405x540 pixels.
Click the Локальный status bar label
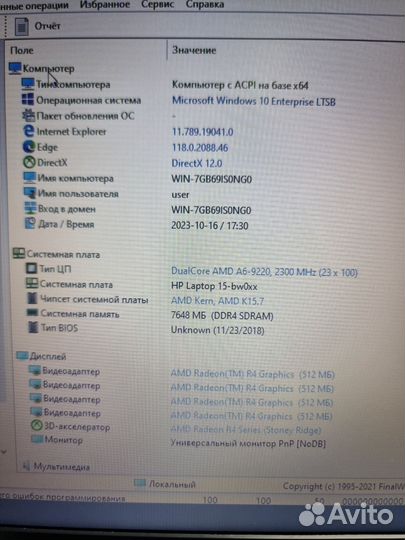[x=172, y=484]
